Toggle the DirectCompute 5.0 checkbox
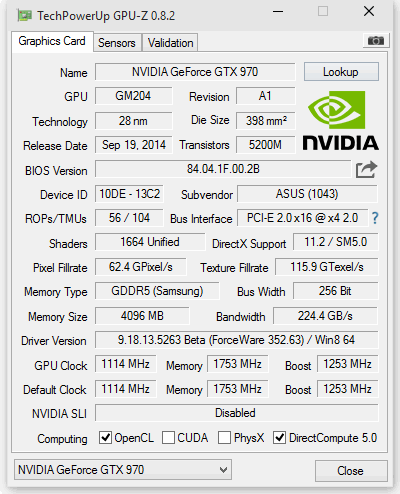This screenshot has width=400, height=494. pyautogui.click(x=279, y=437)
